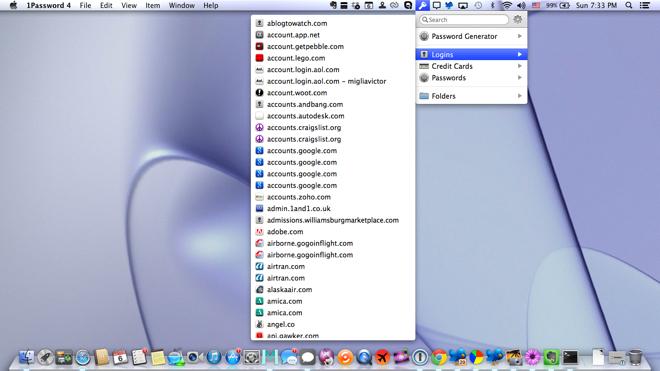The width and height of the screenshot is (660, 371).
Task: Select alaskaair.com login
Action: point(333,290)
